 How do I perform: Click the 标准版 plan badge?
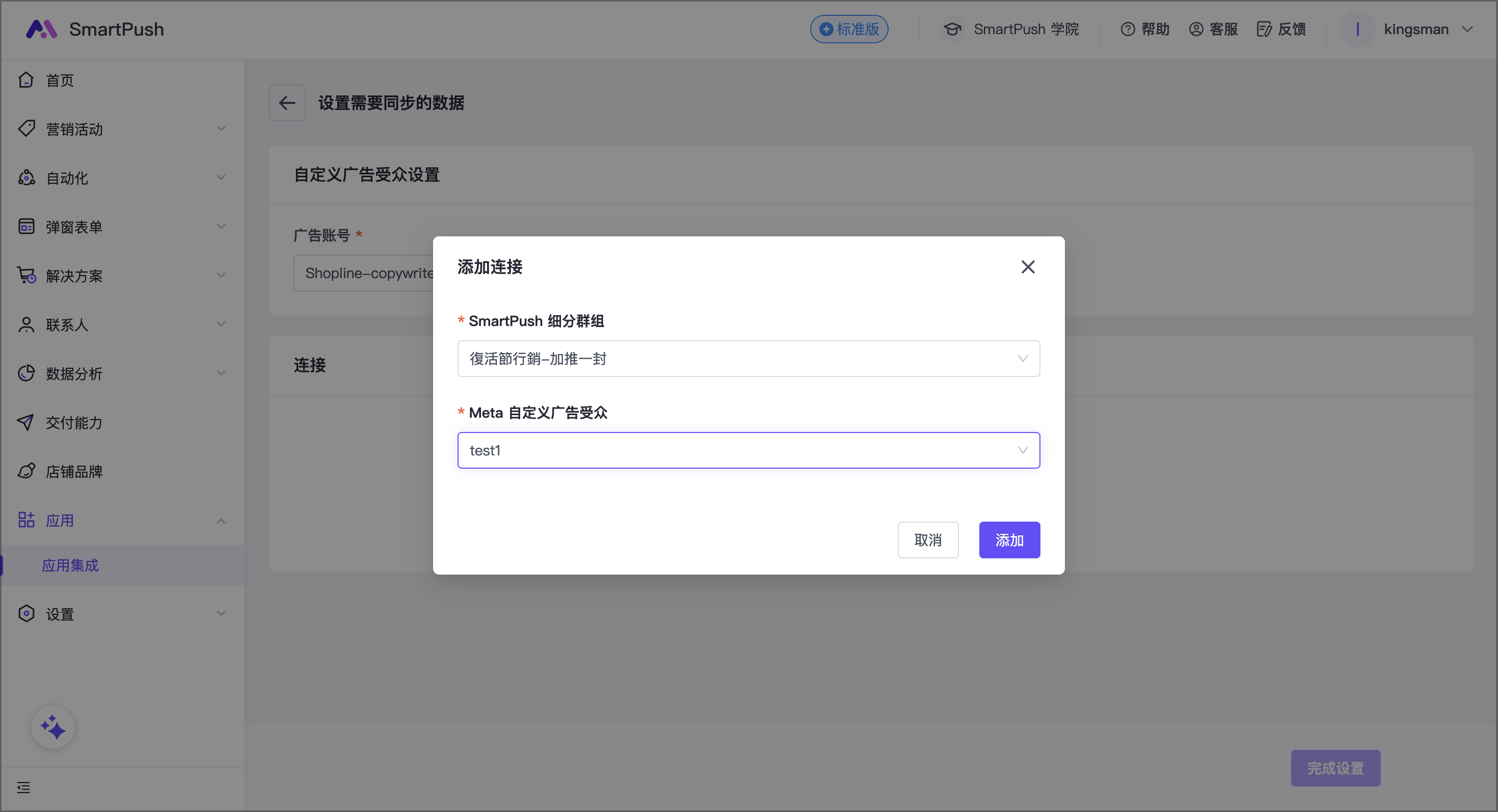tap(849, 29)
